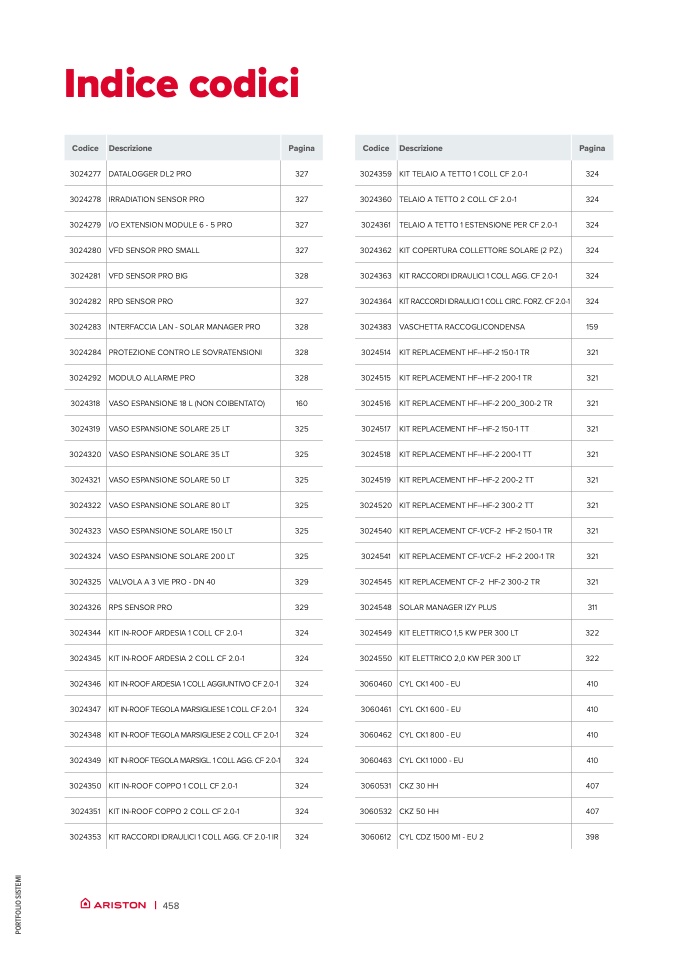Open page 327 for IRRADIATION SENSOR PRO

[302, 199]
